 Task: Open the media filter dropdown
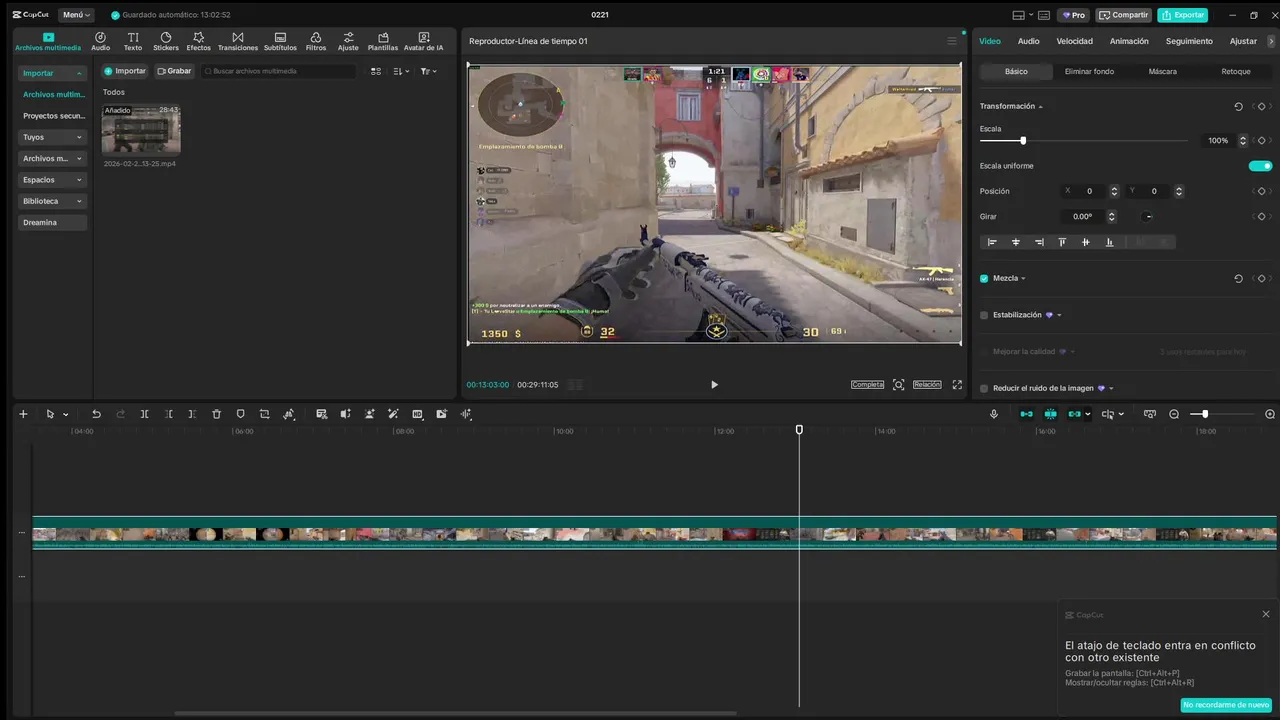click(x=428, y=71)
